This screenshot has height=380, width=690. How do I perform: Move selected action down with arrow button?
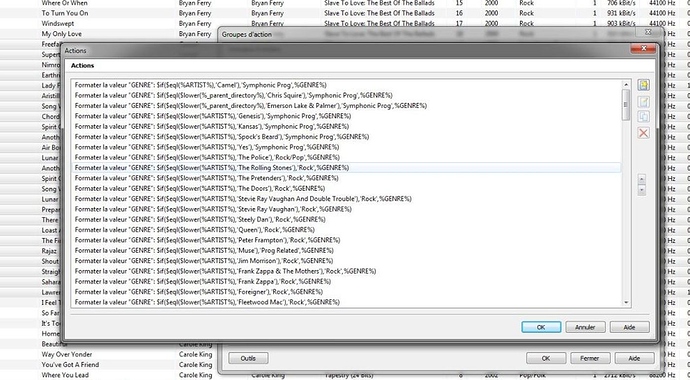pyautogui.click(x=642, y=190)
